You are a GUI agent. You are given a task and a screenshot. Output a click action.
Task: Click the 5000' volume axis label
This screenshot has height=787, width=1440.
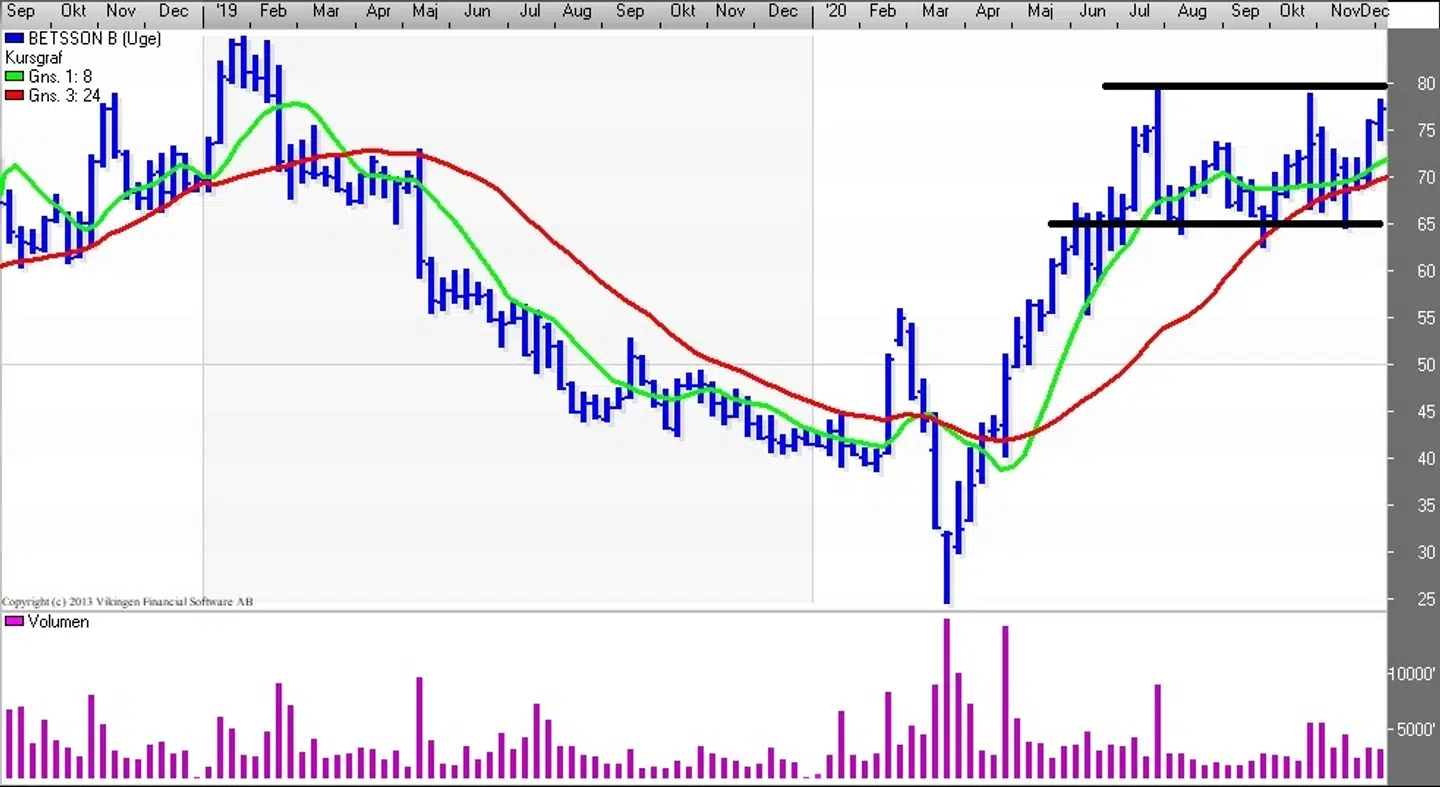(x=1416, y=730)
